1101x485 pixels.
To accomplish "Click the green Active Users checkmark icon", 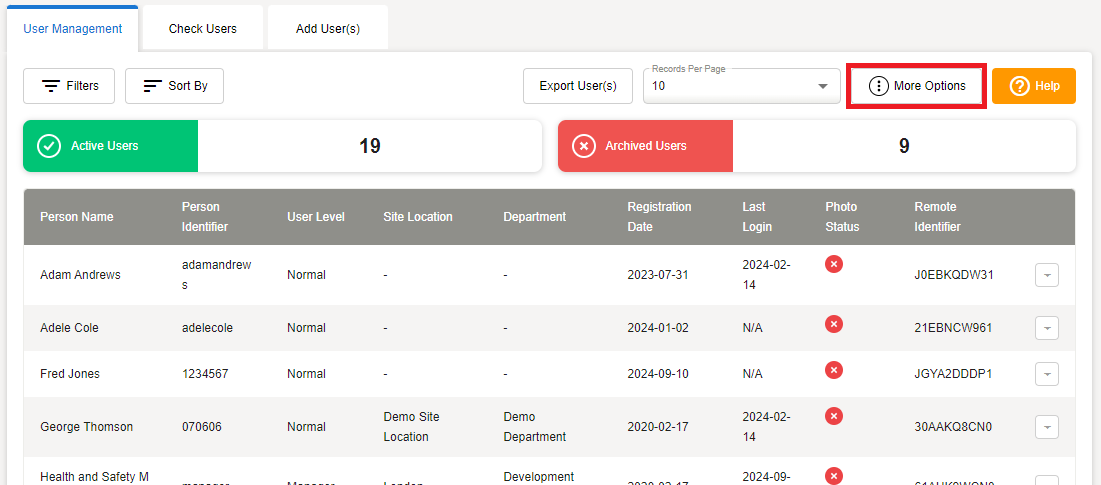I will pos(49,146).
